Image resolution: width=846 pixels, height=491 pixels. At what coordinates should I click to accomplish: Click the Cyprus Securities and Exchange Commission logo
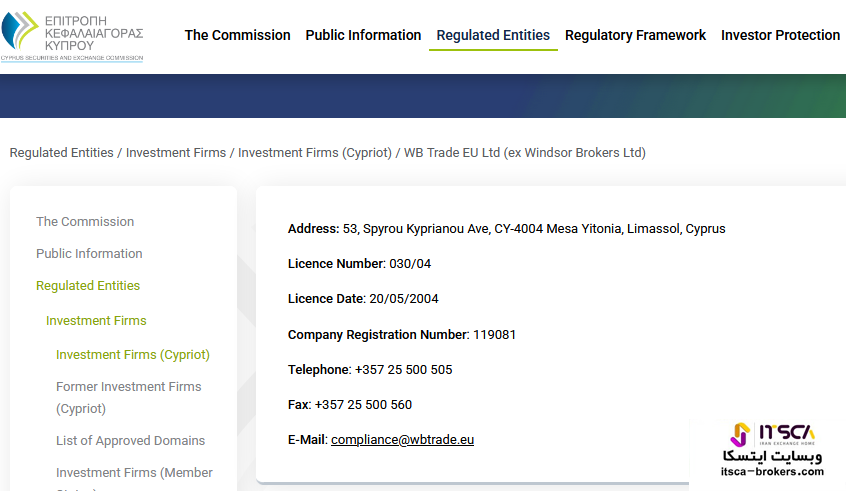[72, 34]
